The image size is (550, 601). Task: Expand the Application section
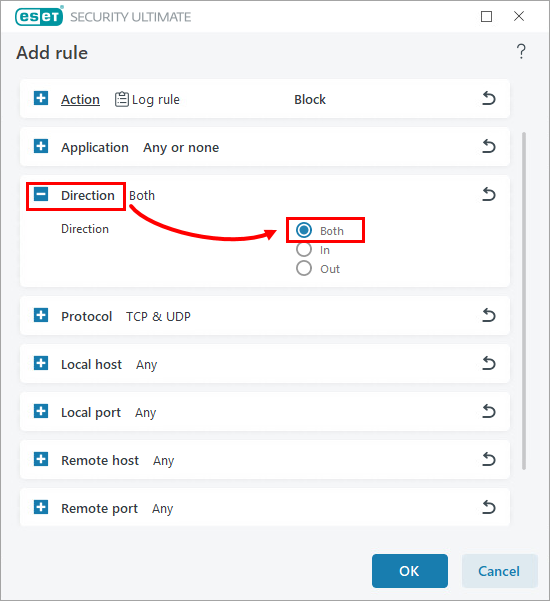pyautogui.click(x=41, y=146)
